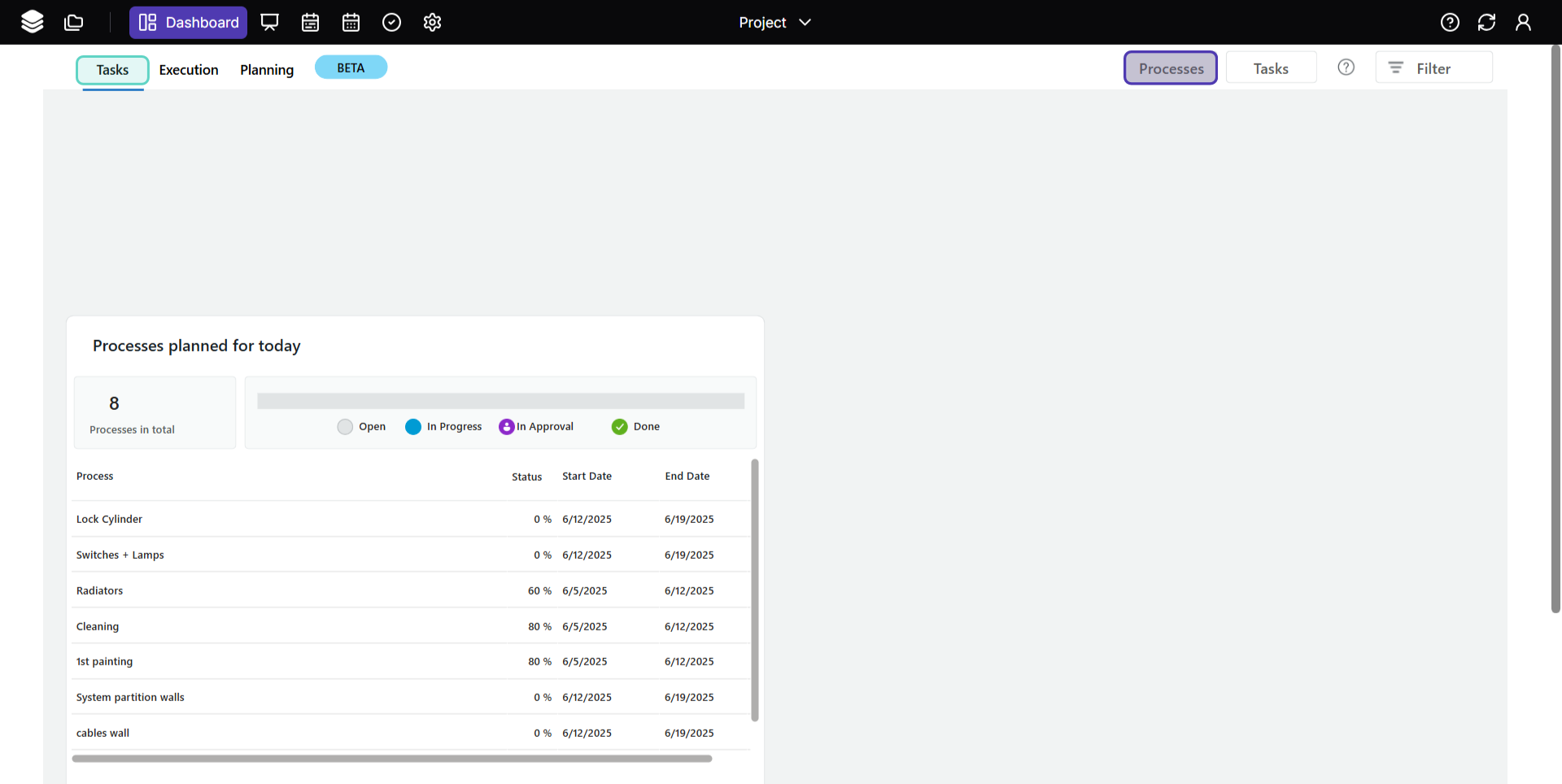Click the stacked layers logo icon
This screenshot has height=784, width=1562.
33,22
